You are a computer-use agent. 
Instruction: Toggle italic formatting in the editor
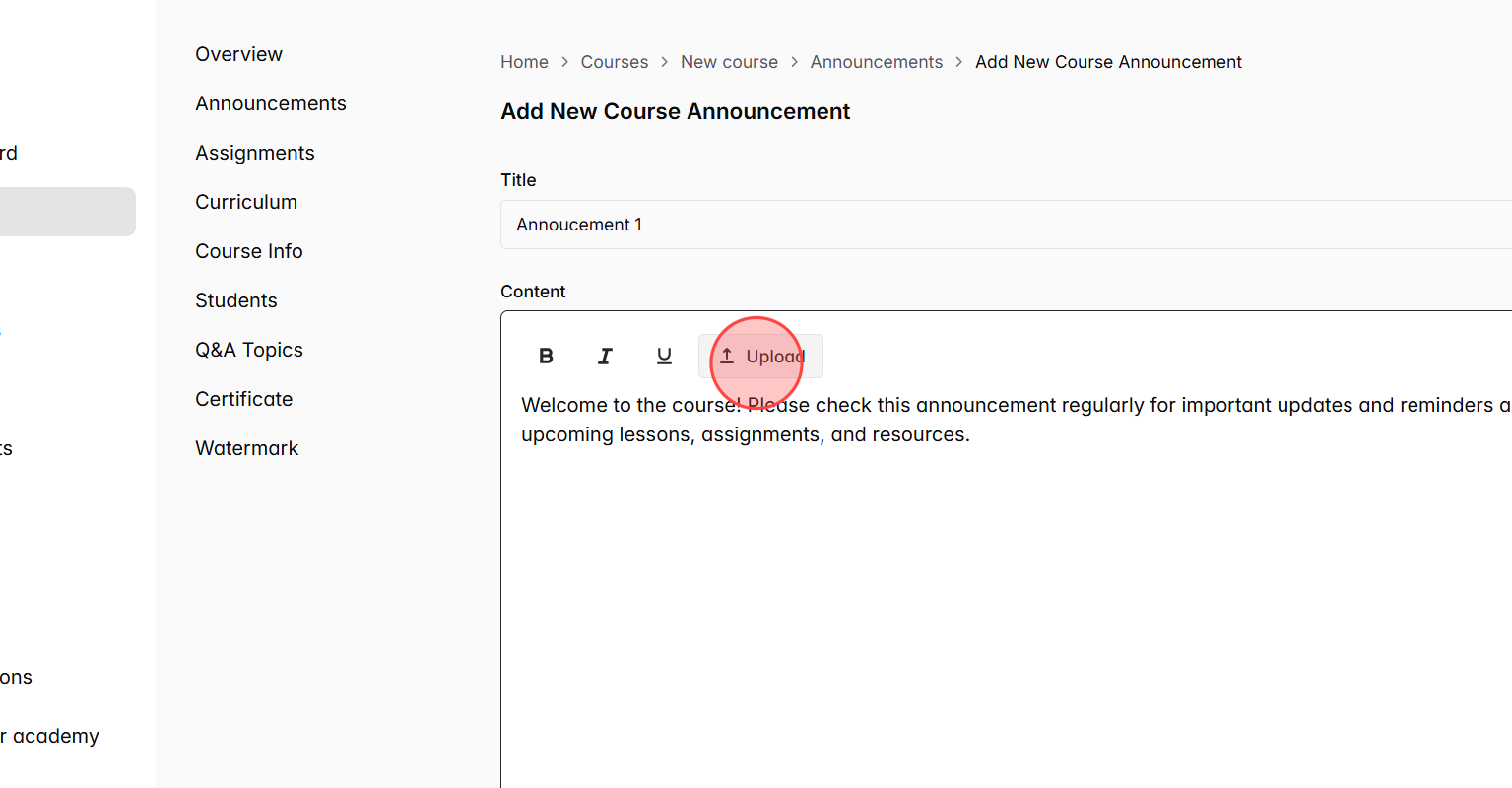tap(605, 356)
